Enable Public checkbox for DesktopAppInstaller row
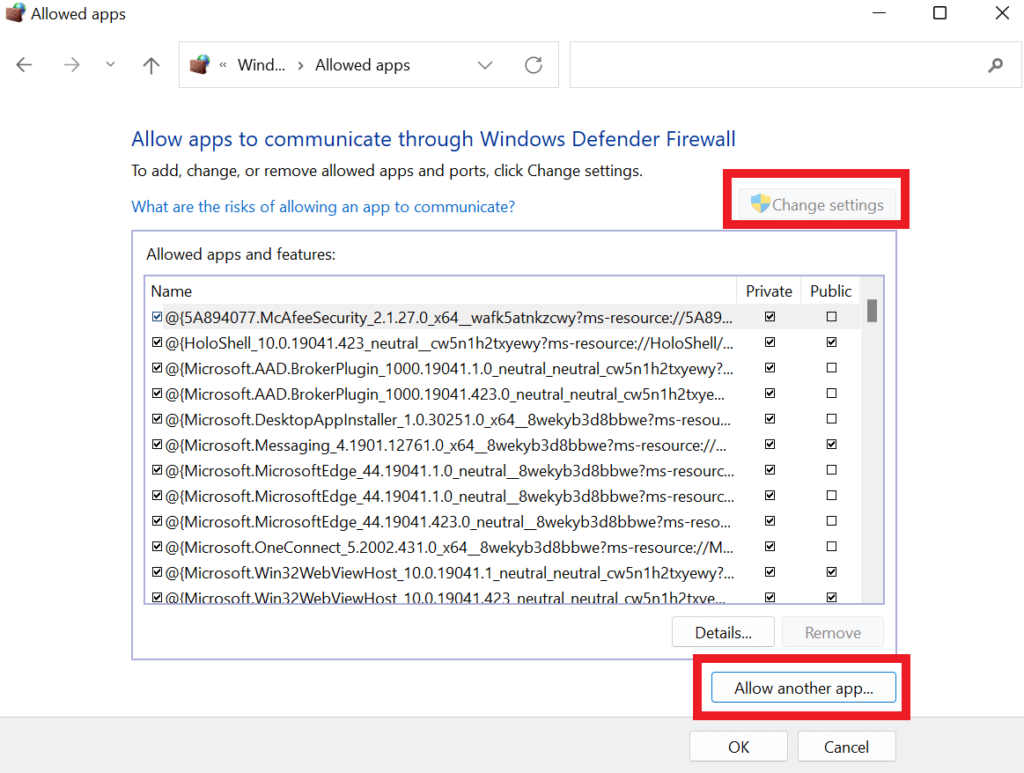 (x=831, y=418)
